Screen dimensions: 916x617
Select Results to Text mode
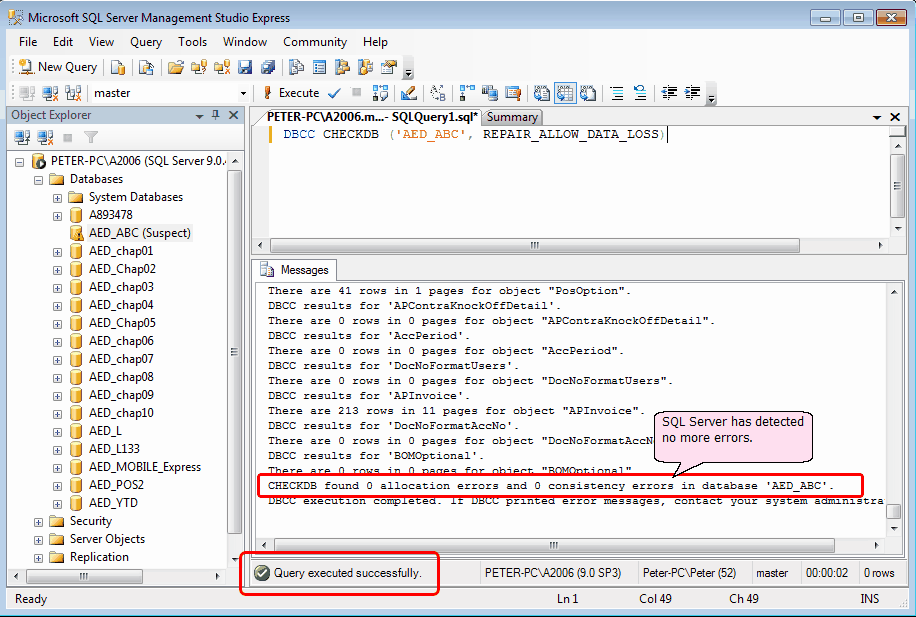[x=542, y=93]
